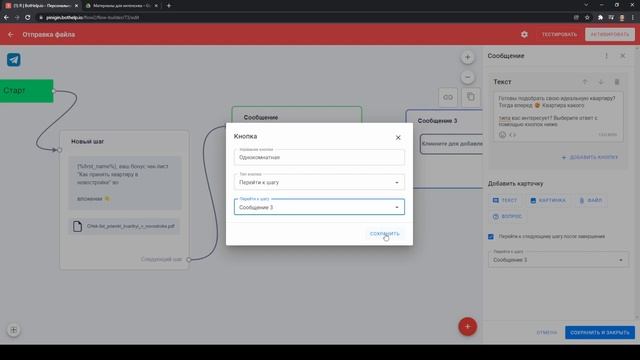Switch to the second browser tab
Image resolution: width=640 pixels, height=360 pixels.
(121, 6)
